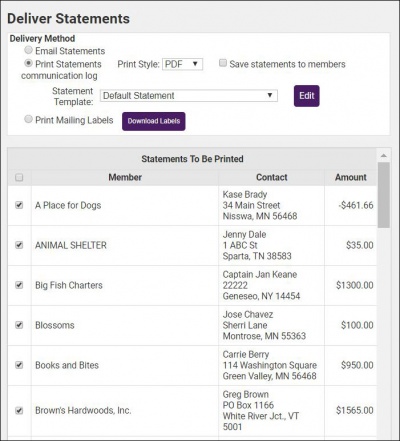This screenshot has width=400, height=441.
Task: Open the Print Style PDF dropdown
Action: point(182,64)
